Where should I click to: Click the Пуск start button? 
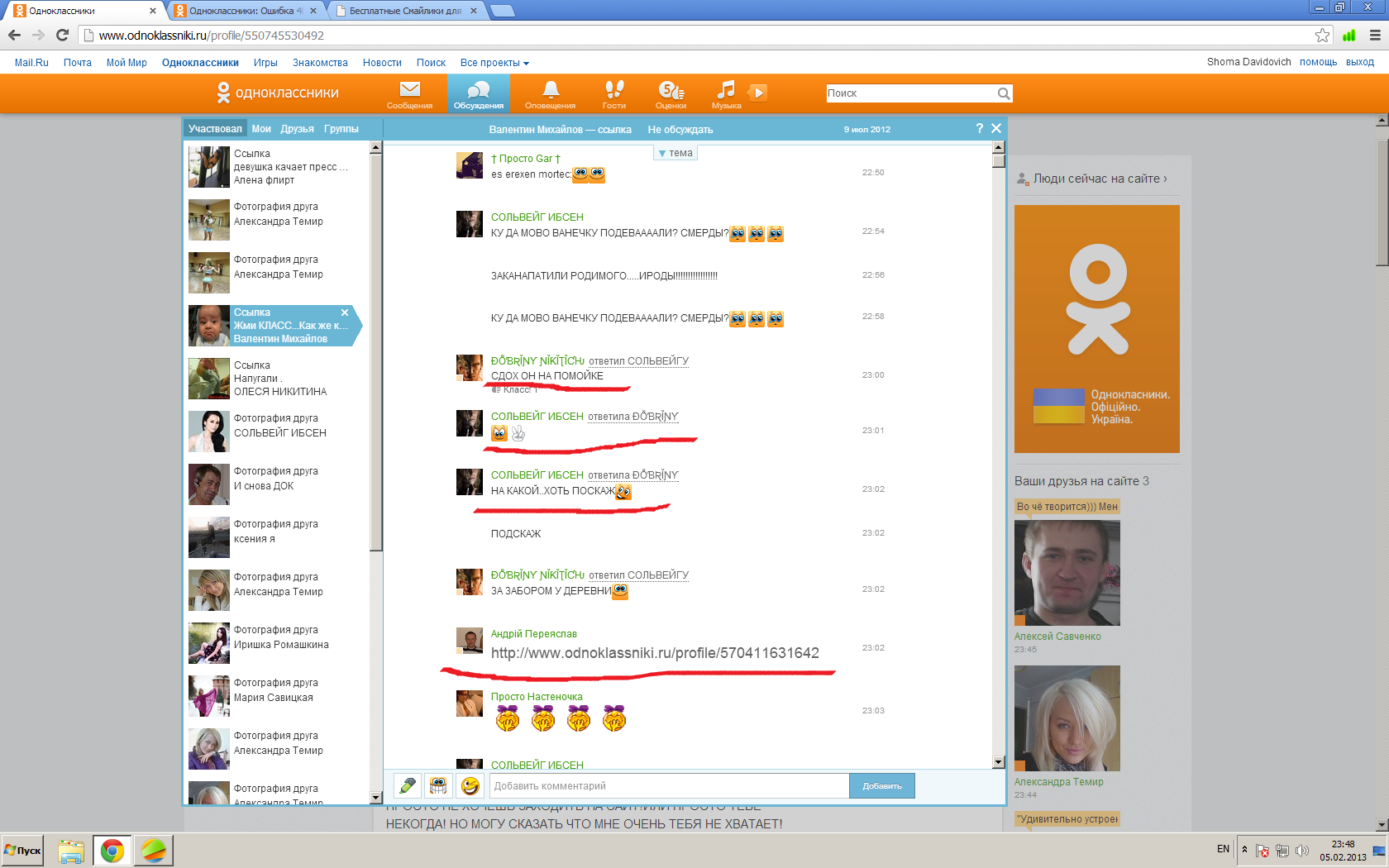22,851
